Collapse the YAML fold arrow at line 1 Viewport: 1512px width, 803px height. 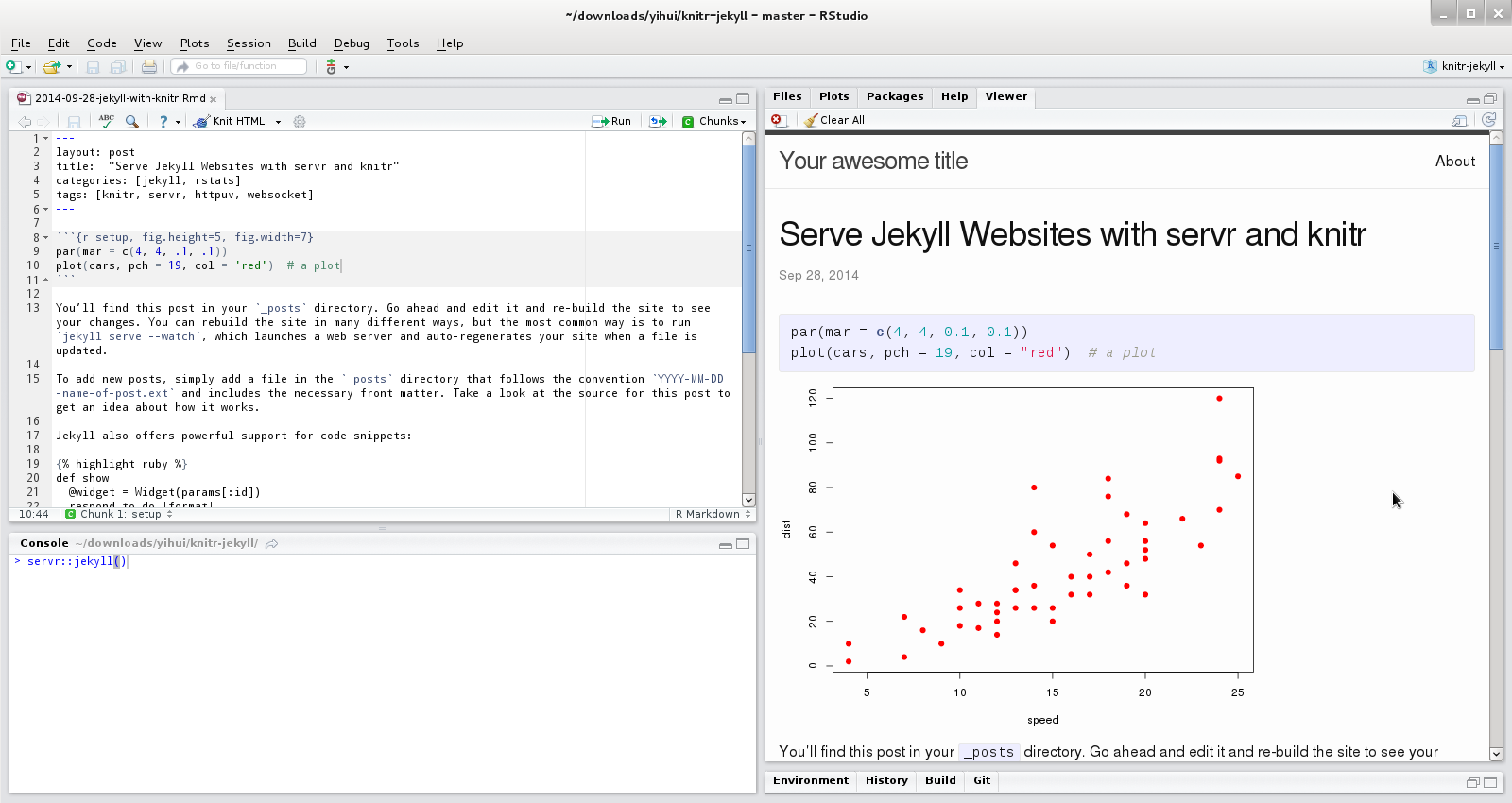[x=46, y=139]
